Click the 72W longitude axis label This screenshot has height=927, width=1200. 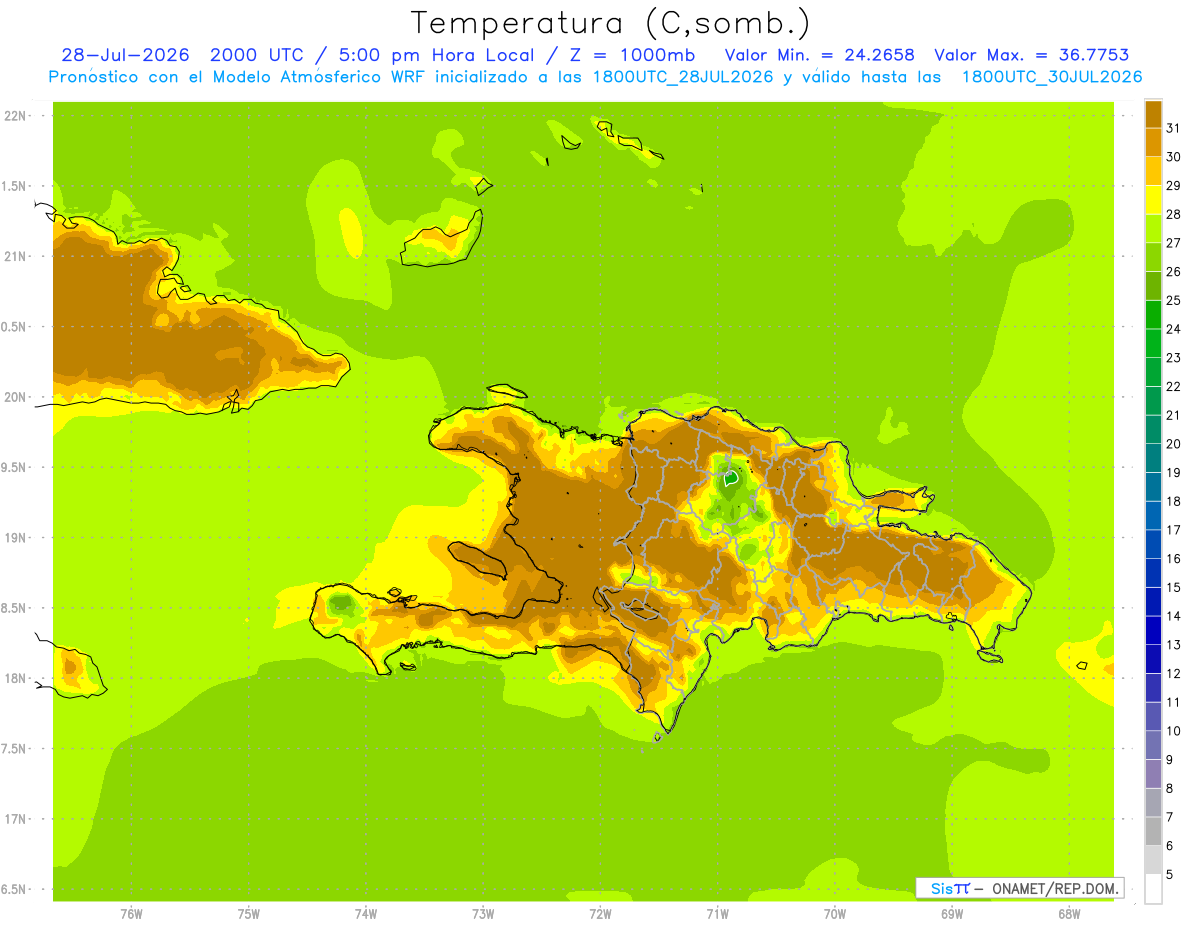(600, 914)
